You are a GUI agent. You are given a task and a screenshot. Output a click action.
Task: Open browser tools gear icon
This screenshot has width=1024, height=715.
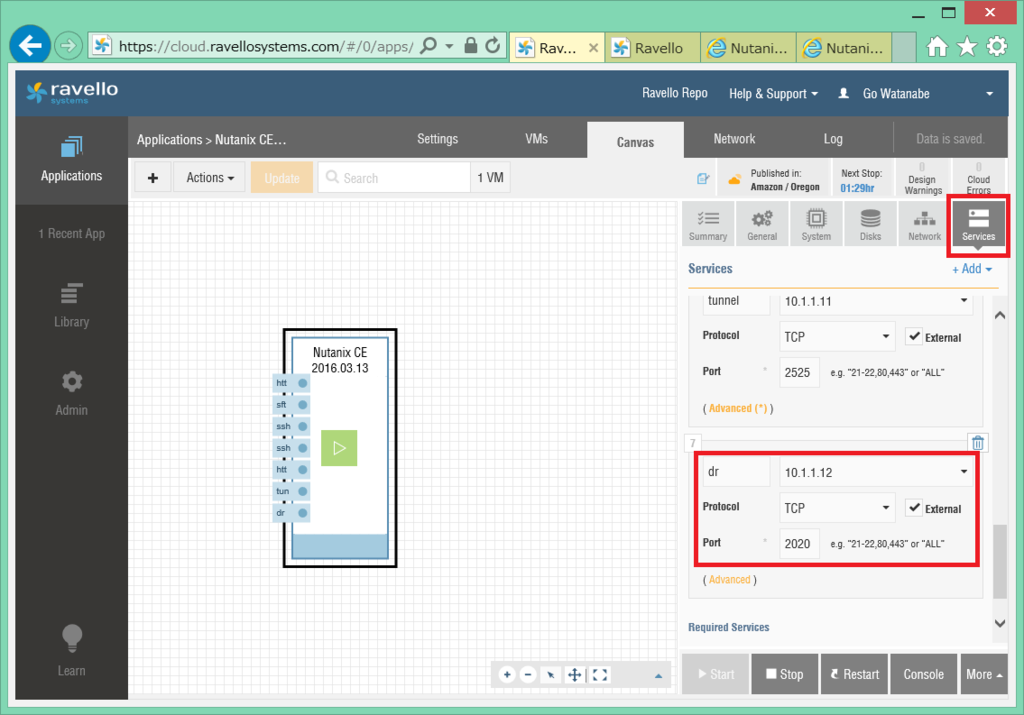click(997, 46)
